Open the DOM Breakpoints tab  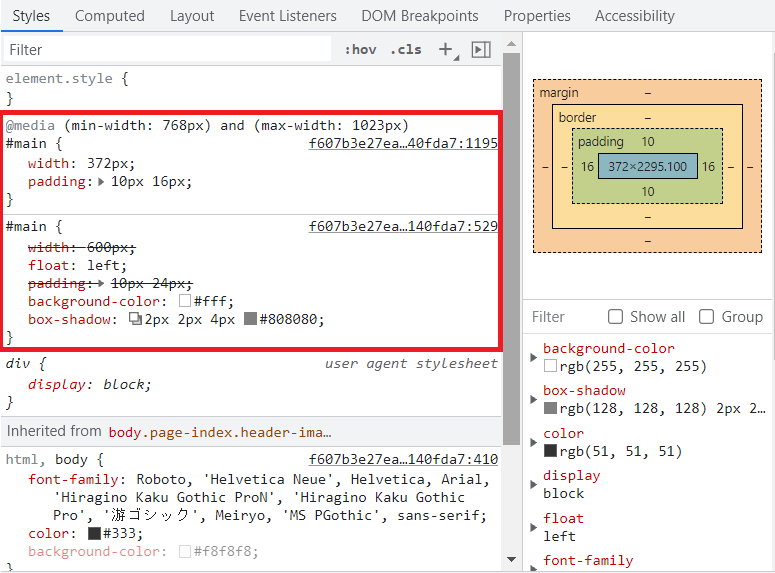point(420,16)
